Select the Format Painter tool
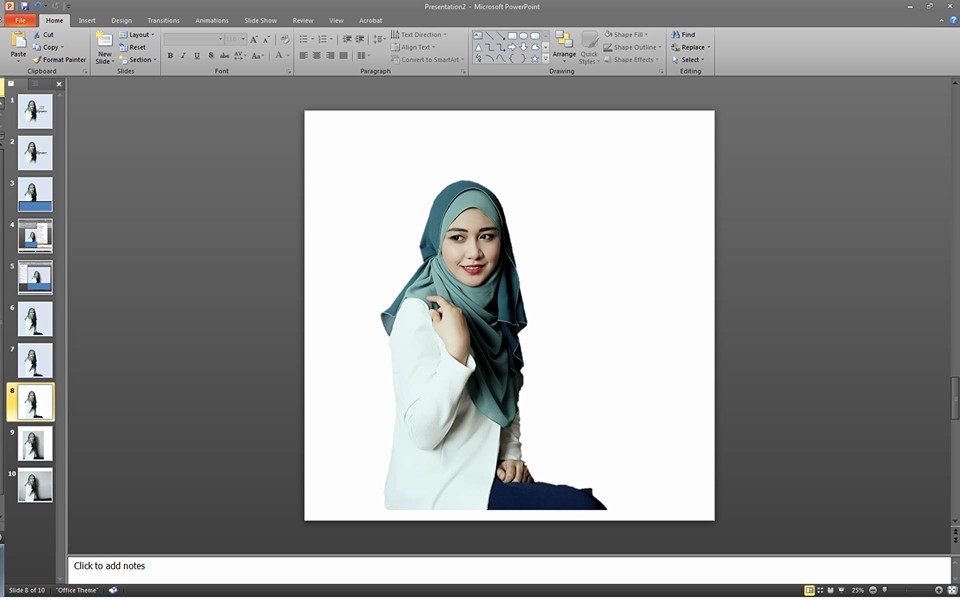The image size is (960, 600). coord(60,59)
